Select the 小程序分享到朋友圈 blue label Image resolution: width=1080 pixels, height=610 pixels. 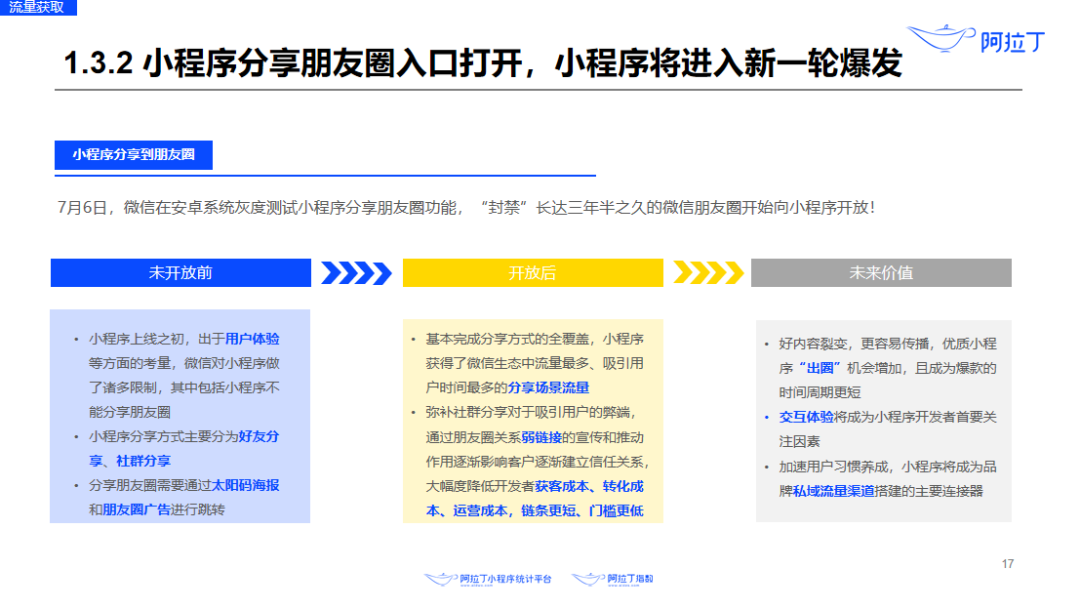click(133, 155)
